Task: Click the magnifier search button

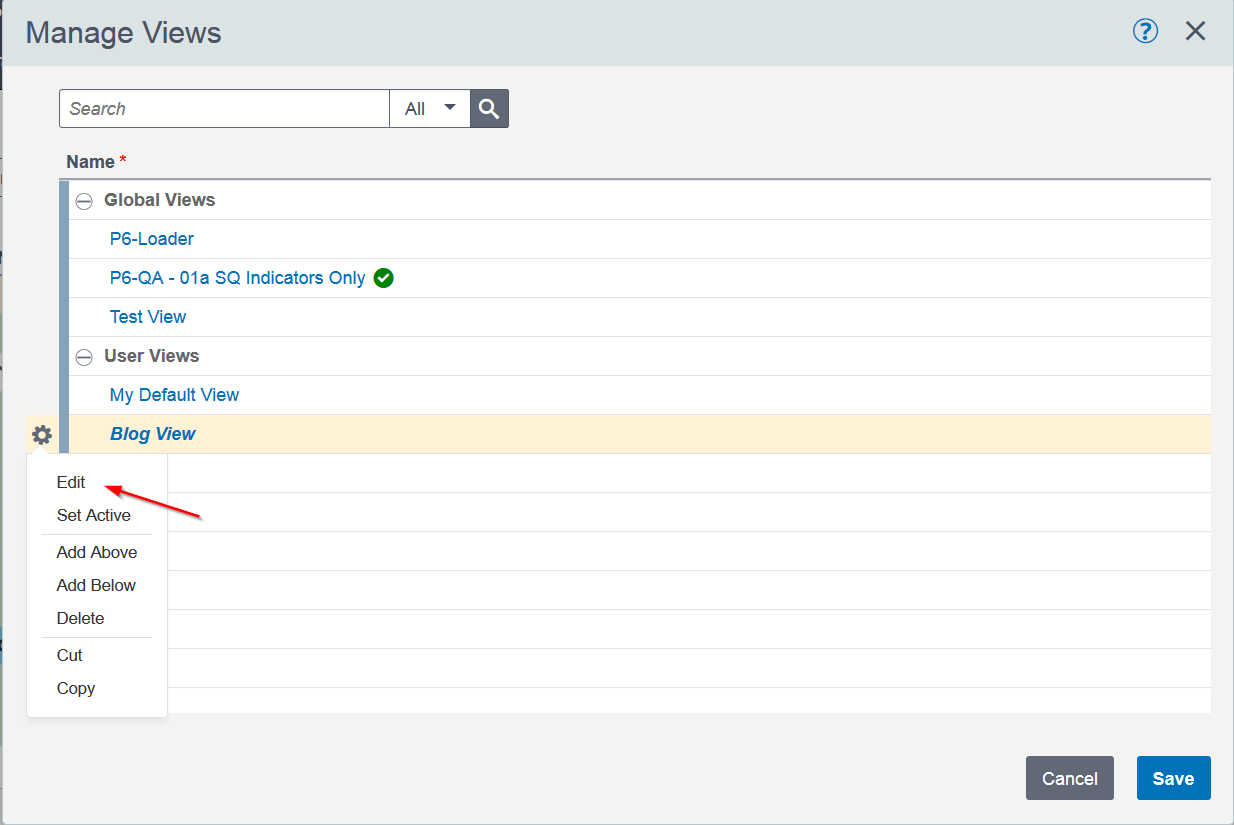Action: point(489,109)
